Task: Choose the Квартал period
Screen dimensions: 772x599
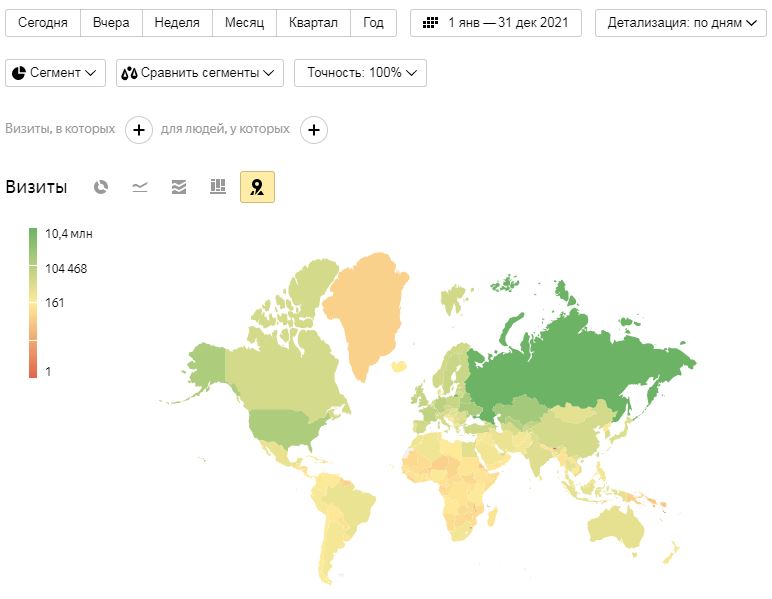Action: pyautogui.click(x=313, y=23)
